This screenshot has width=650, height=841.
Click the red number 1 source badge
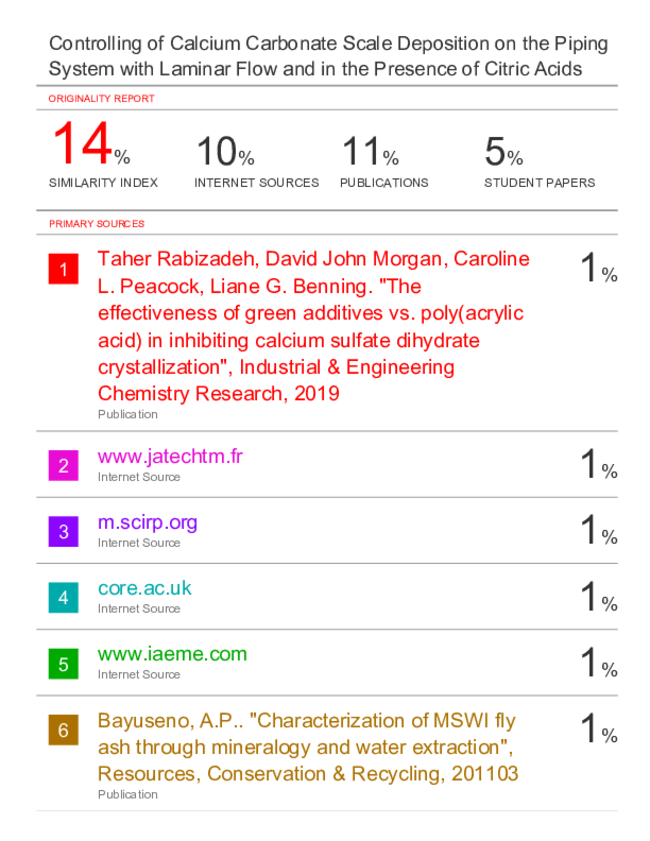tap(63, 269)
